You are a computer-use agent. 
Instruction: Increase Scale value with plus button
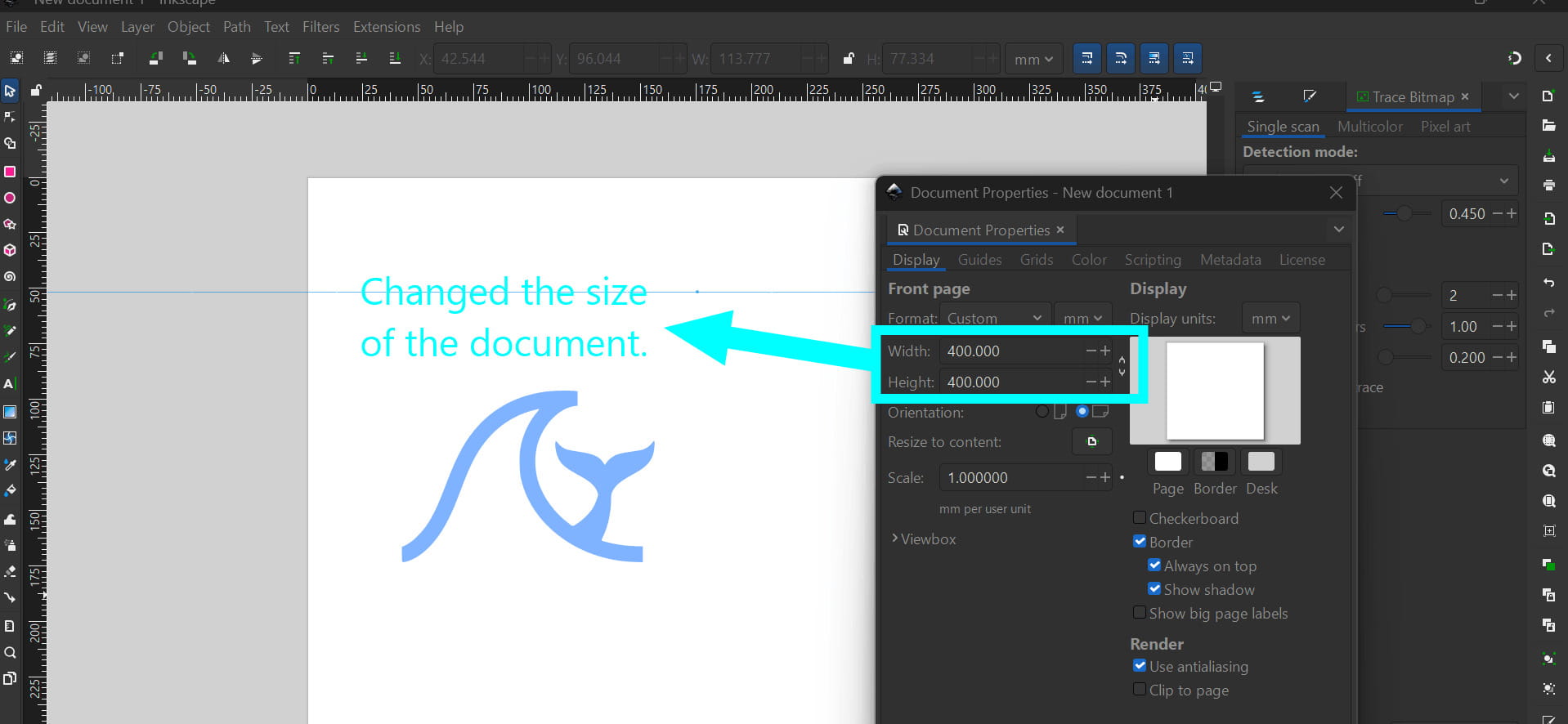point(1105,477)
